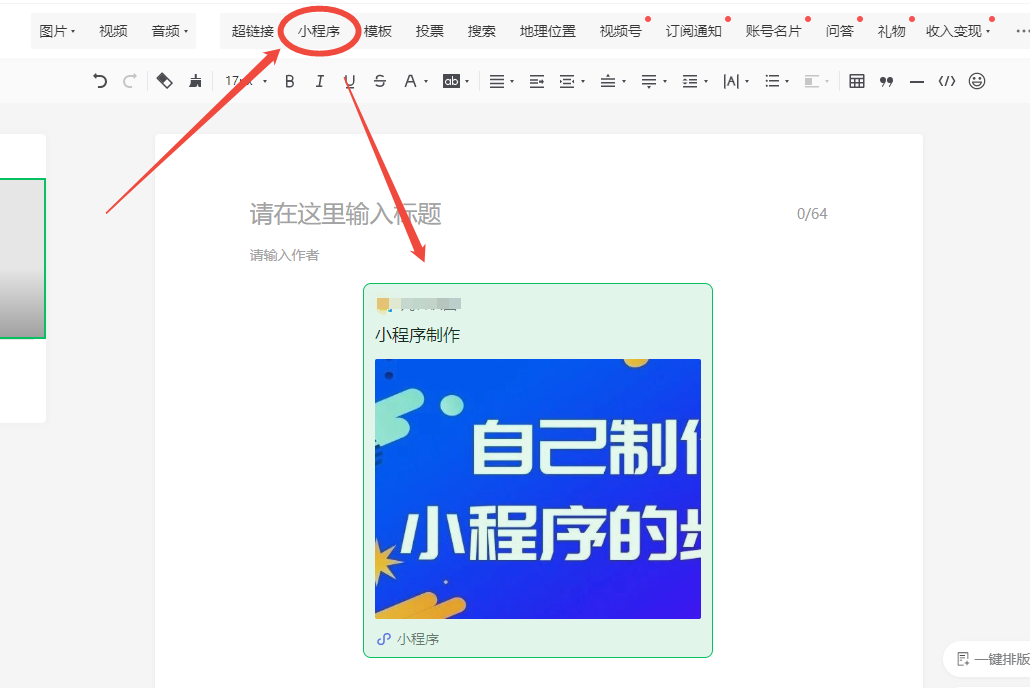
Task: Click the 订阅通知 option
Action: point(693,31)
